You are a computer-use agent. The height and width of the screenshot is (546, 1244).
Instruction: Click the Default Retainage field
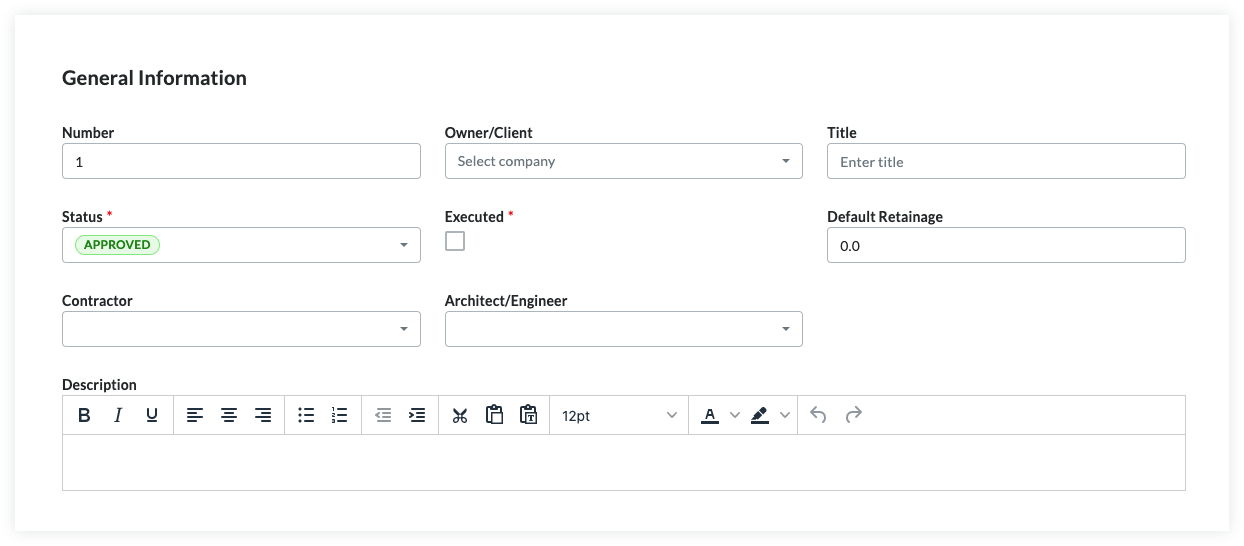[1005, 245]
